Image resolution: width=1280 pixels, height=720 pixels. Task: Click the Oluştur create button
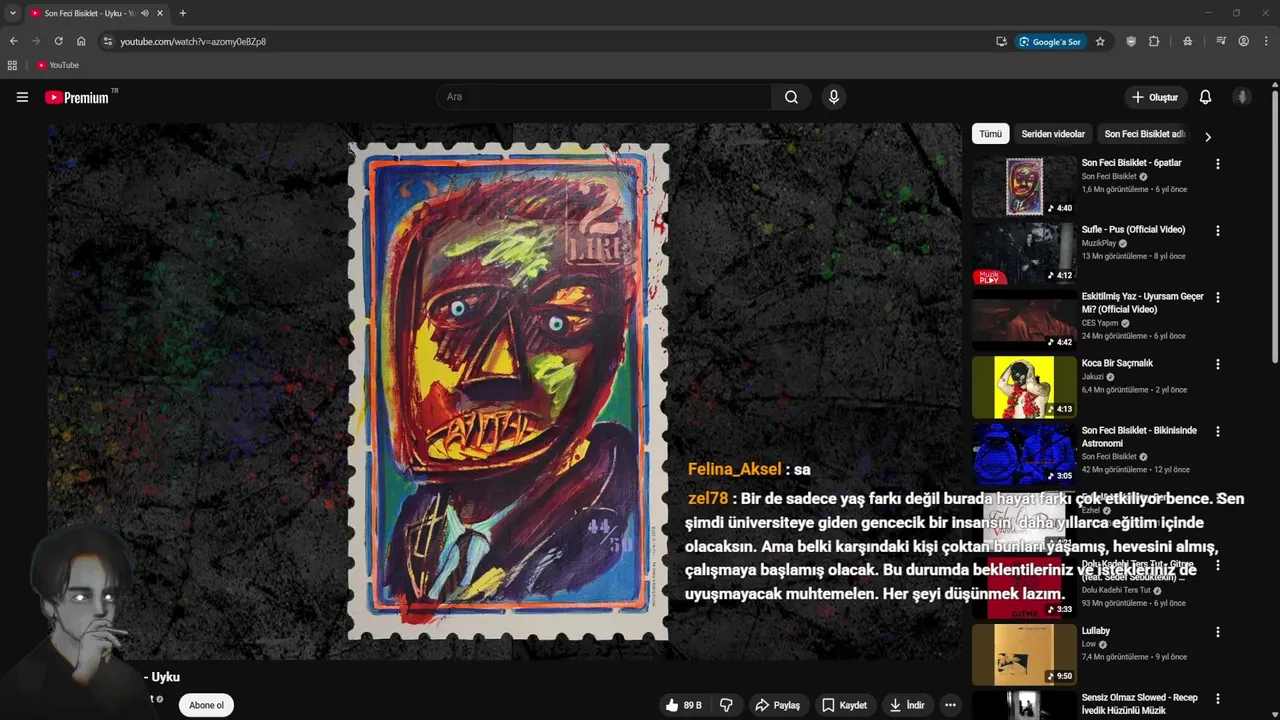pyautogui.click(x=1154, y=97)
